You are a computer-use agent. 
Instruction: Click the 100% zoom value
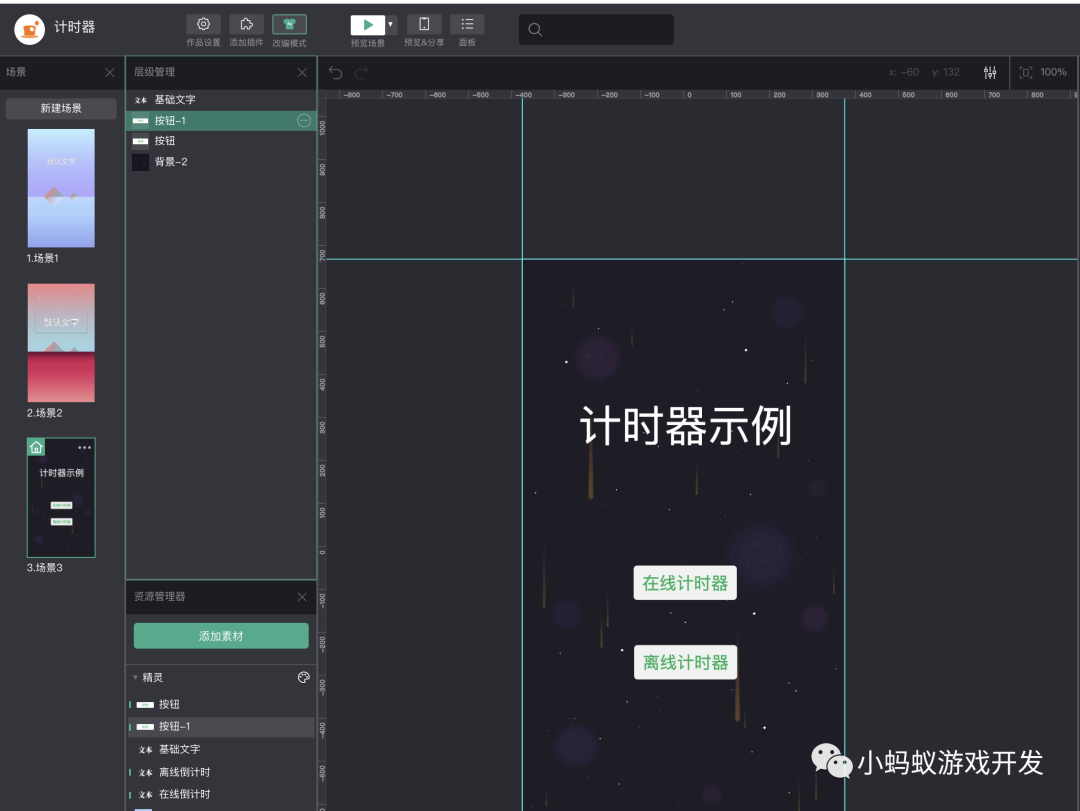point(1053,72)
